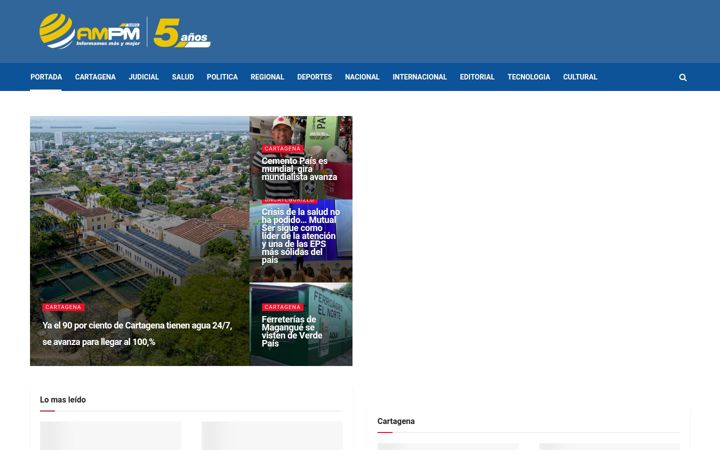Open Ferreterías de Magangué article
Viewport: 720px width, 450px height.
click(292, 331)
